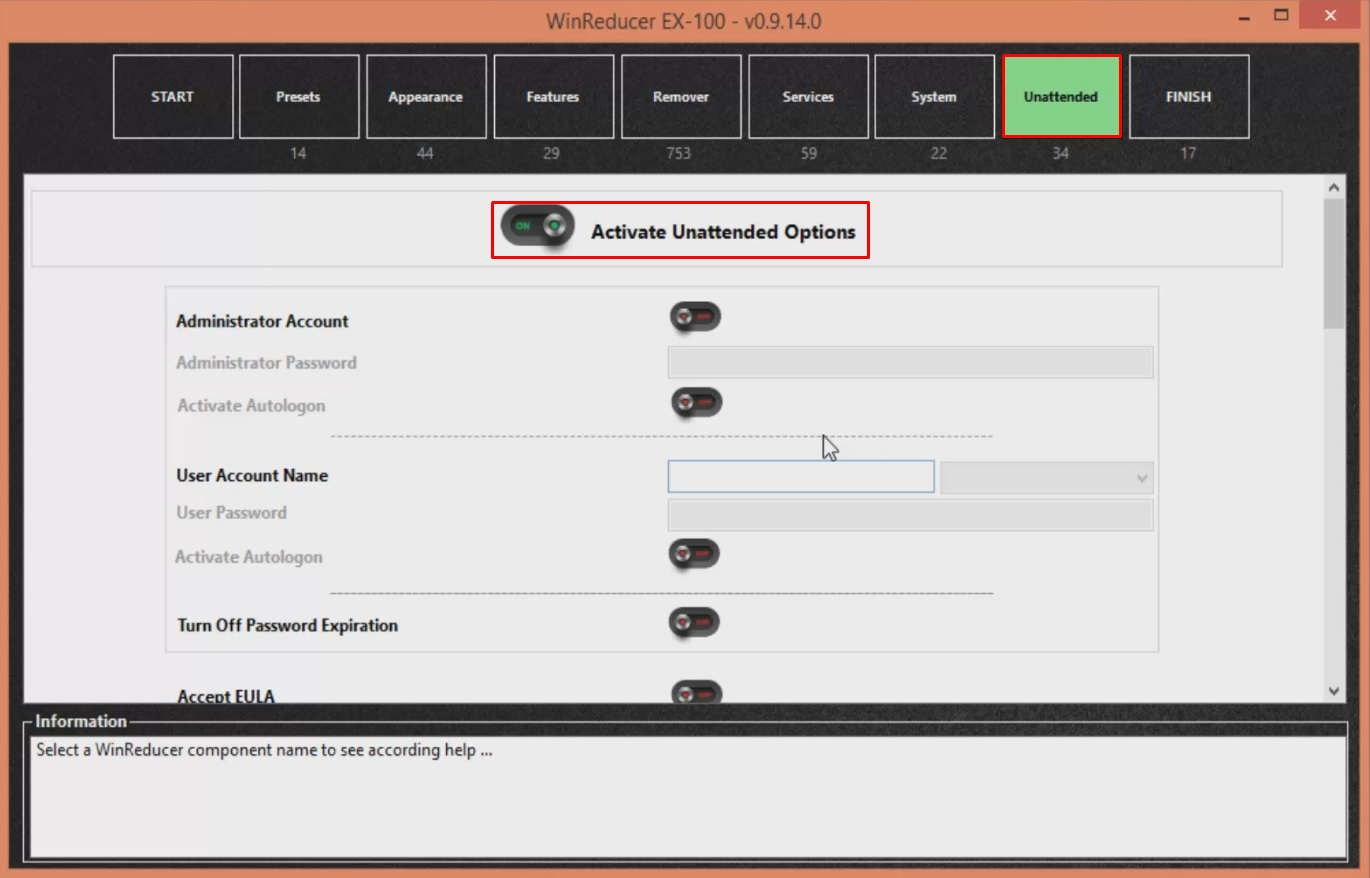Go to the Features tab
Screen dimensions: 1370x878
(553, 96)
